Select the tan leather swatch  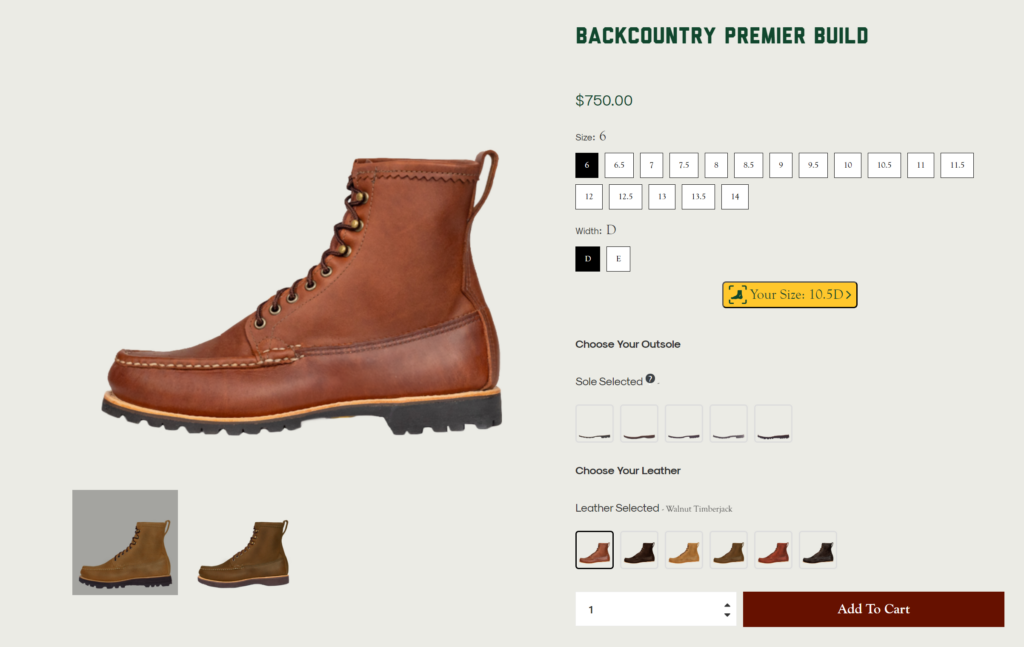pyautogui.click(x=684, y=549)
